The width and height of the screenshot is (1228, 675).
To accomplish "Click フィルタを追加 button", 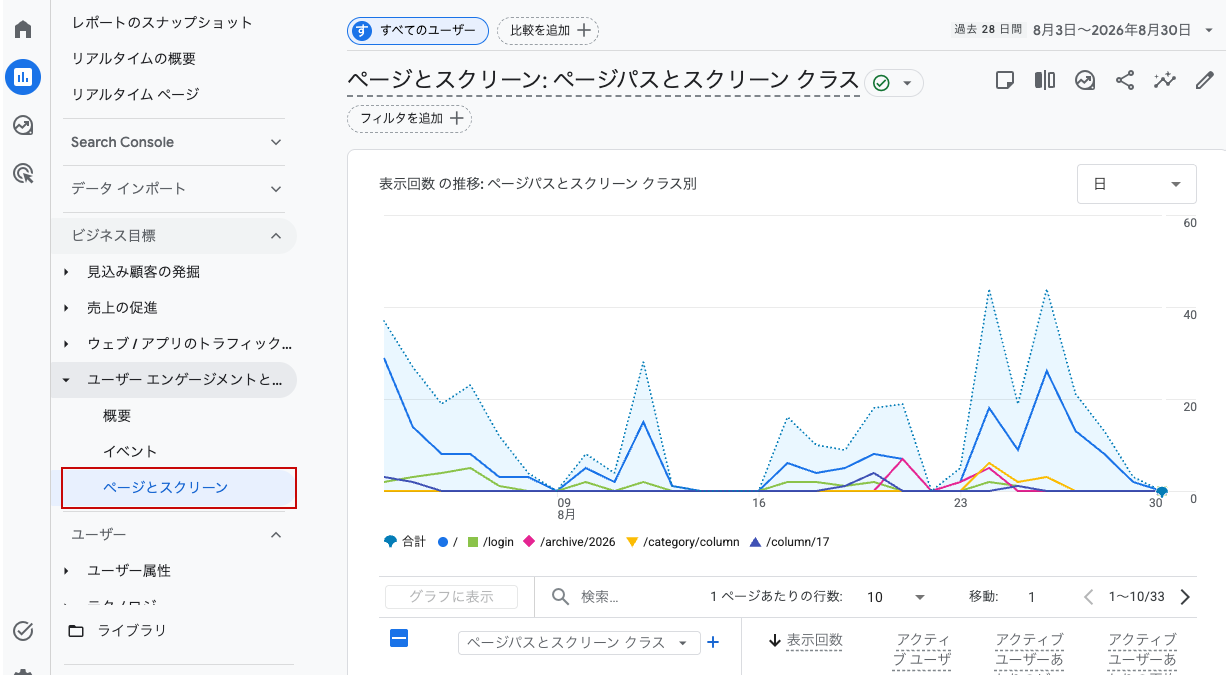I will tap(409, 119).
